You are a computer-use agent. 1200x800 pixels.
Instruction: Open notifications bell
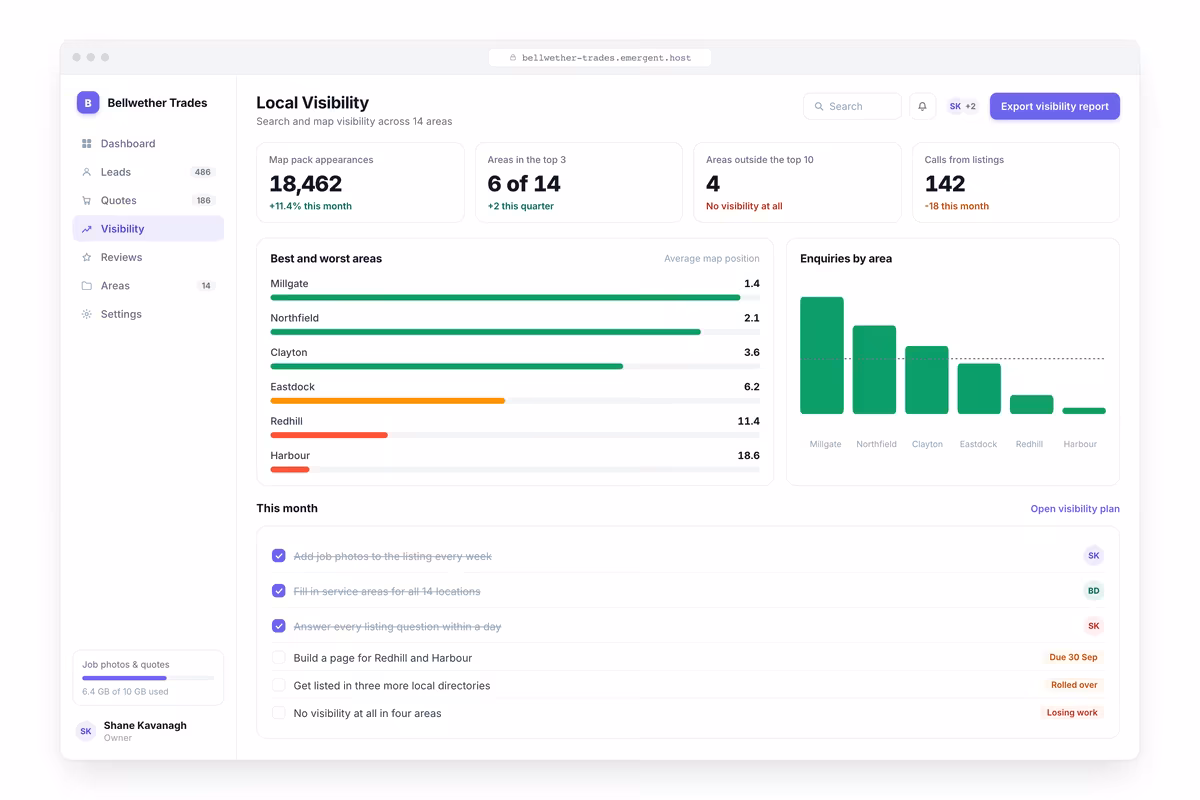922,106
